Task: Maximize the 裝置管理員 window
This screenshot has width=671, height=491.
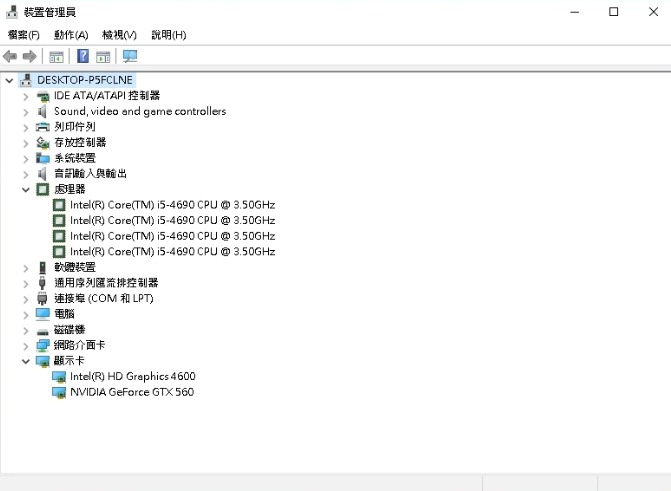Action: pyautogui.click(x=614, y=12)
